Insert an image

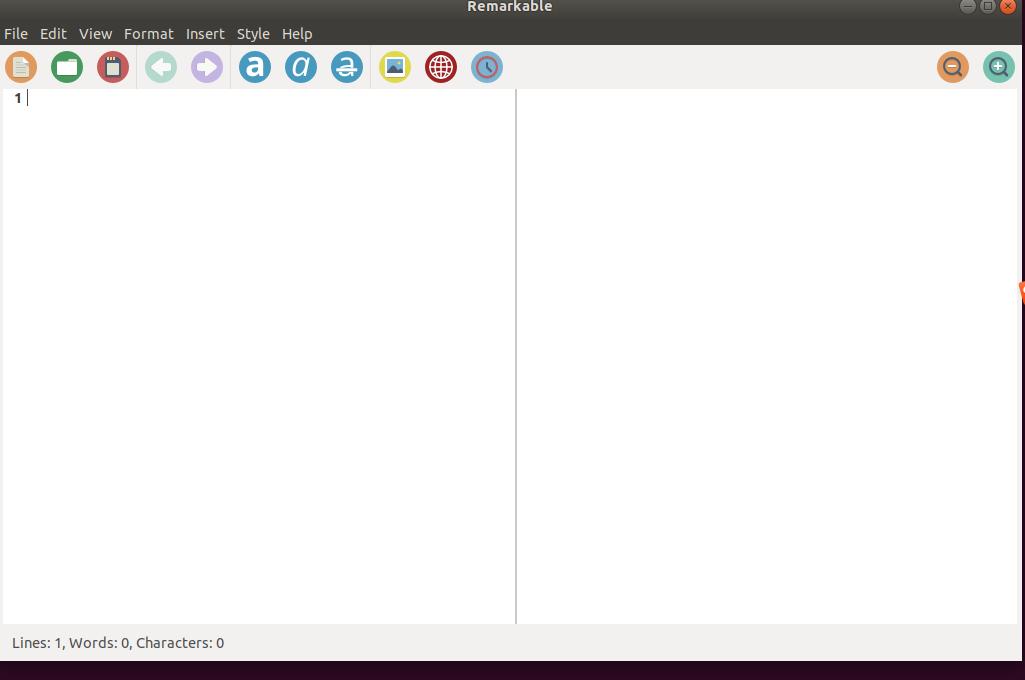click(x=394, y=67)
